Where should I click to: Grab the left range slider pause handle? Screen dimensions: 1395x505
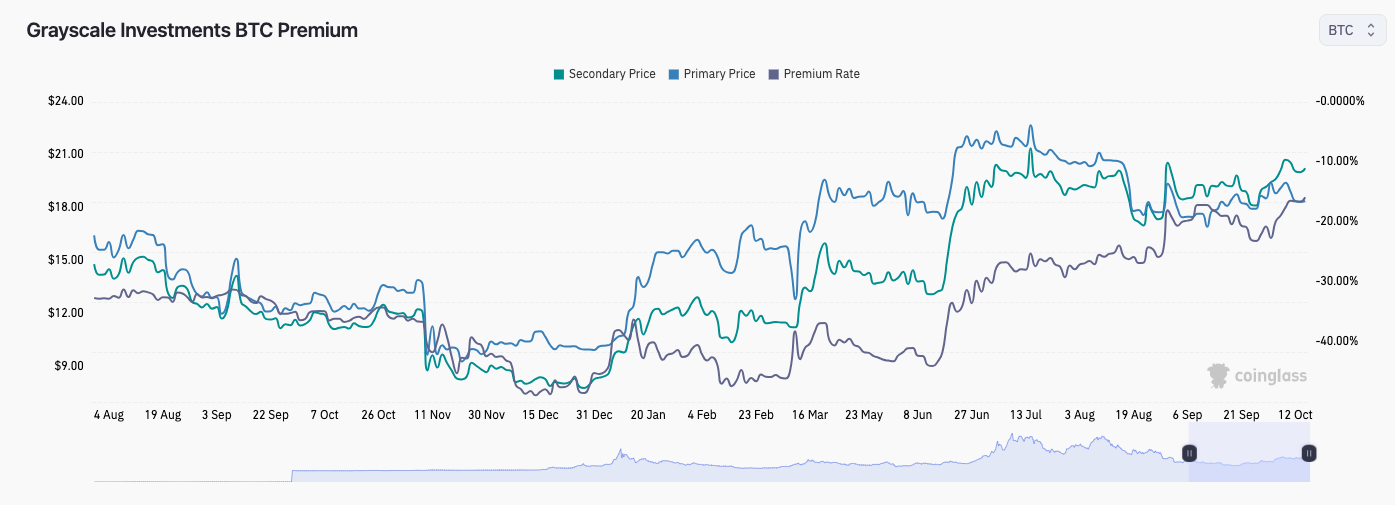1189,453
